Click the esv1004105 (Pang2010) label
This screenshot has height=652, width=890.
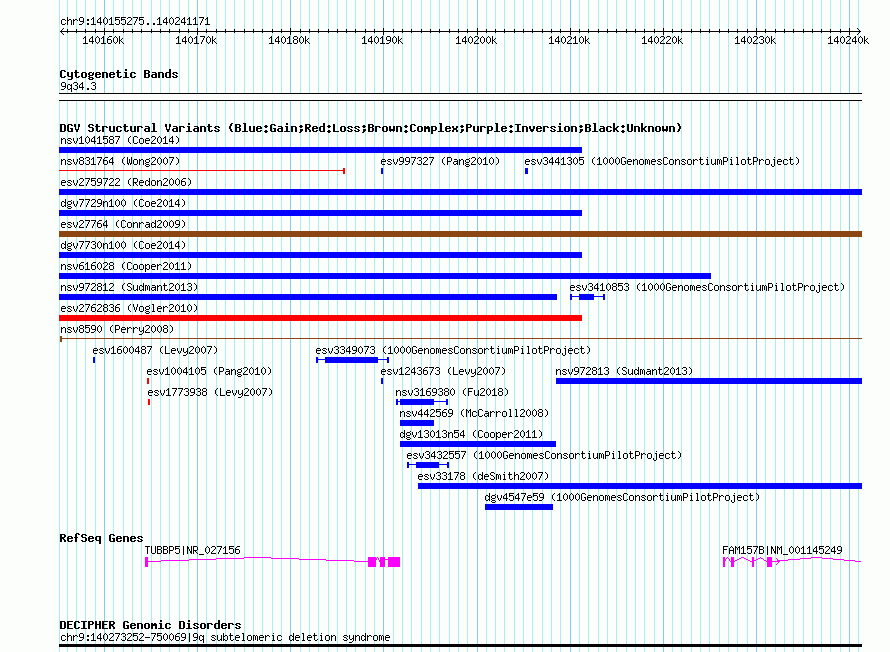[209, 371]
